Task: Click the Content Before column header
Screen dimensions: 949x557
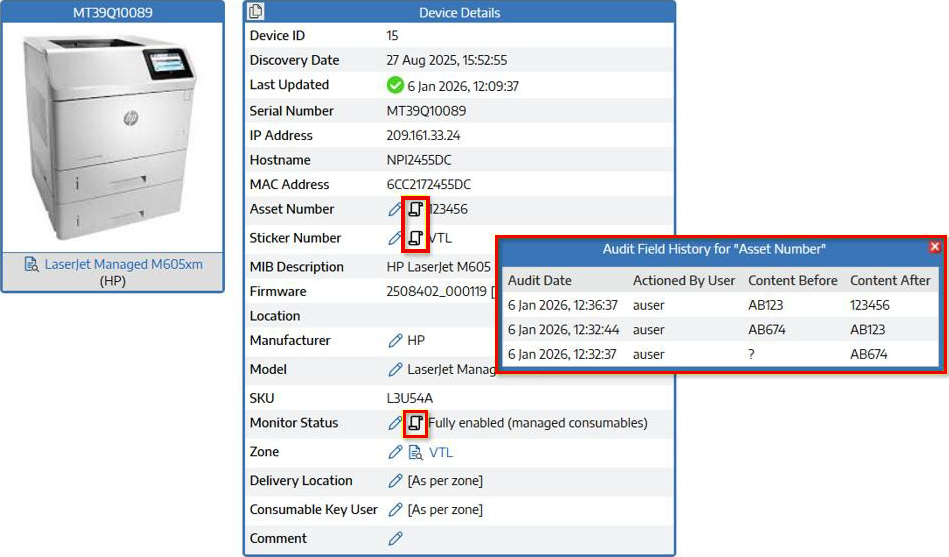Action: tap(793, 280)
